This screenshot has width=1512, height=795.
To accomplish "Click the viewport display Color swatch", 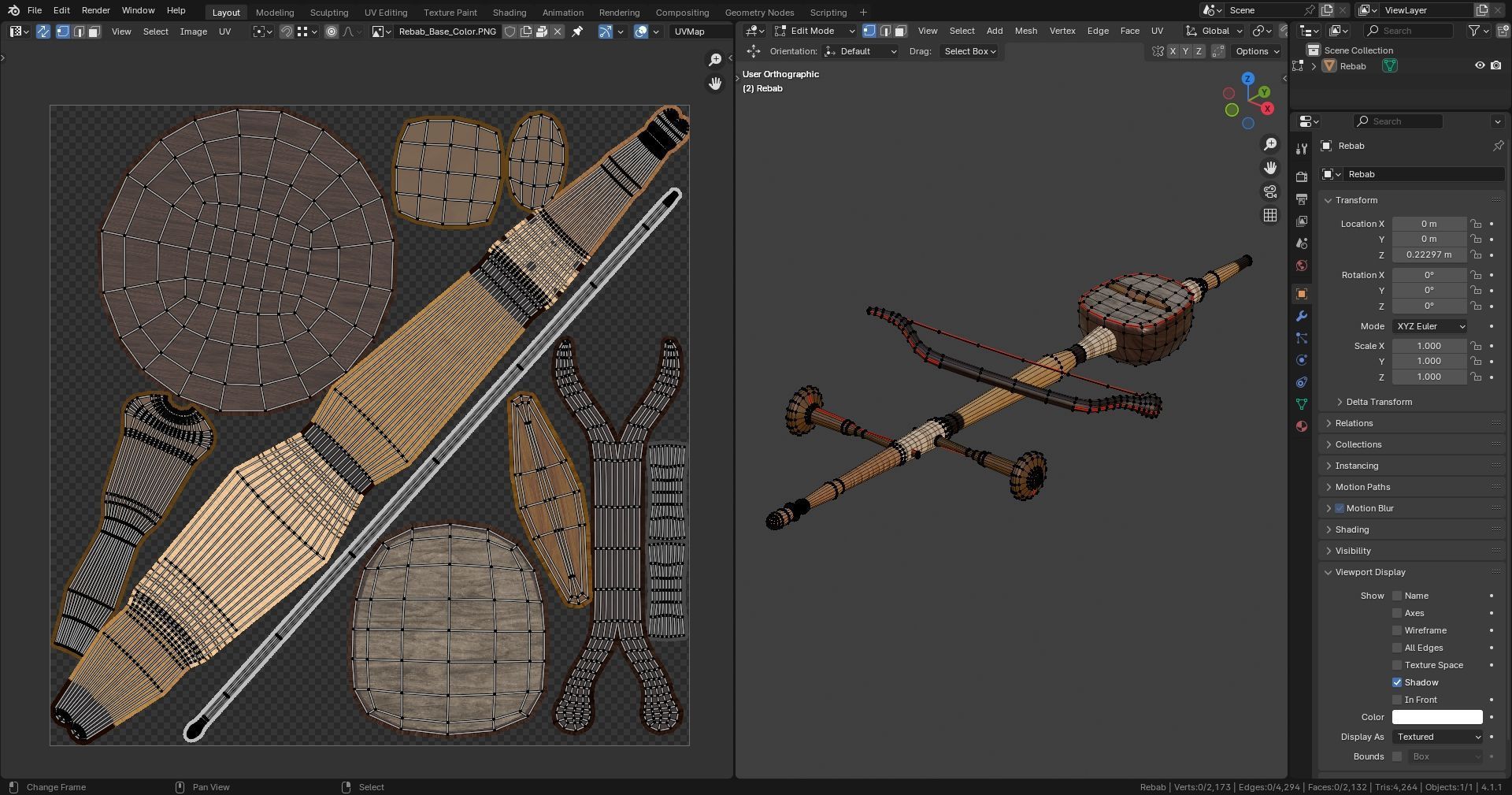I will pos(1437,717).
